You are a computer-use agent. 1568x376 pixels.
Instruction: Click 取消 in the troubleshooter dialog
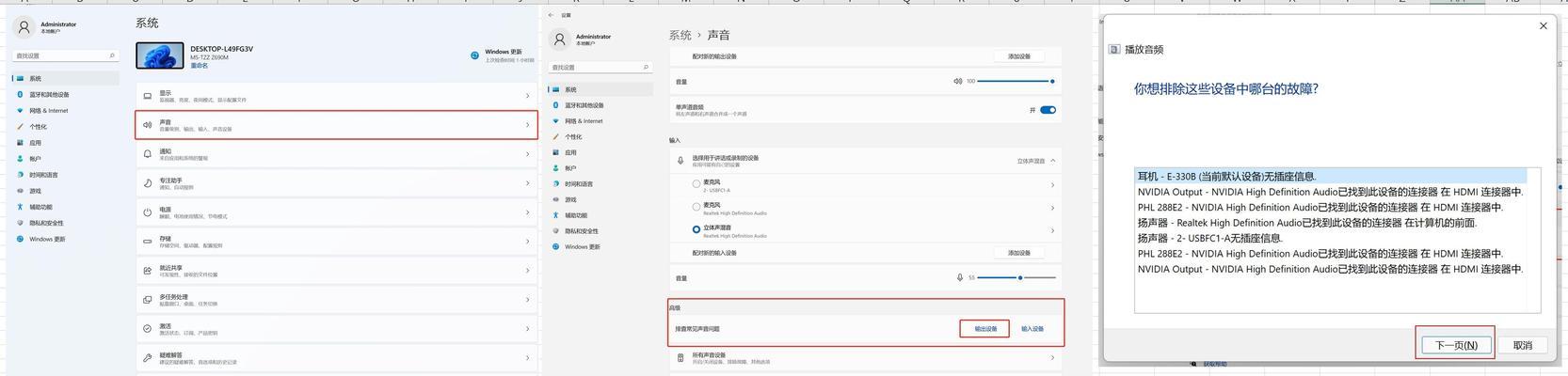pyautogui.click(x=1523, y=345)
